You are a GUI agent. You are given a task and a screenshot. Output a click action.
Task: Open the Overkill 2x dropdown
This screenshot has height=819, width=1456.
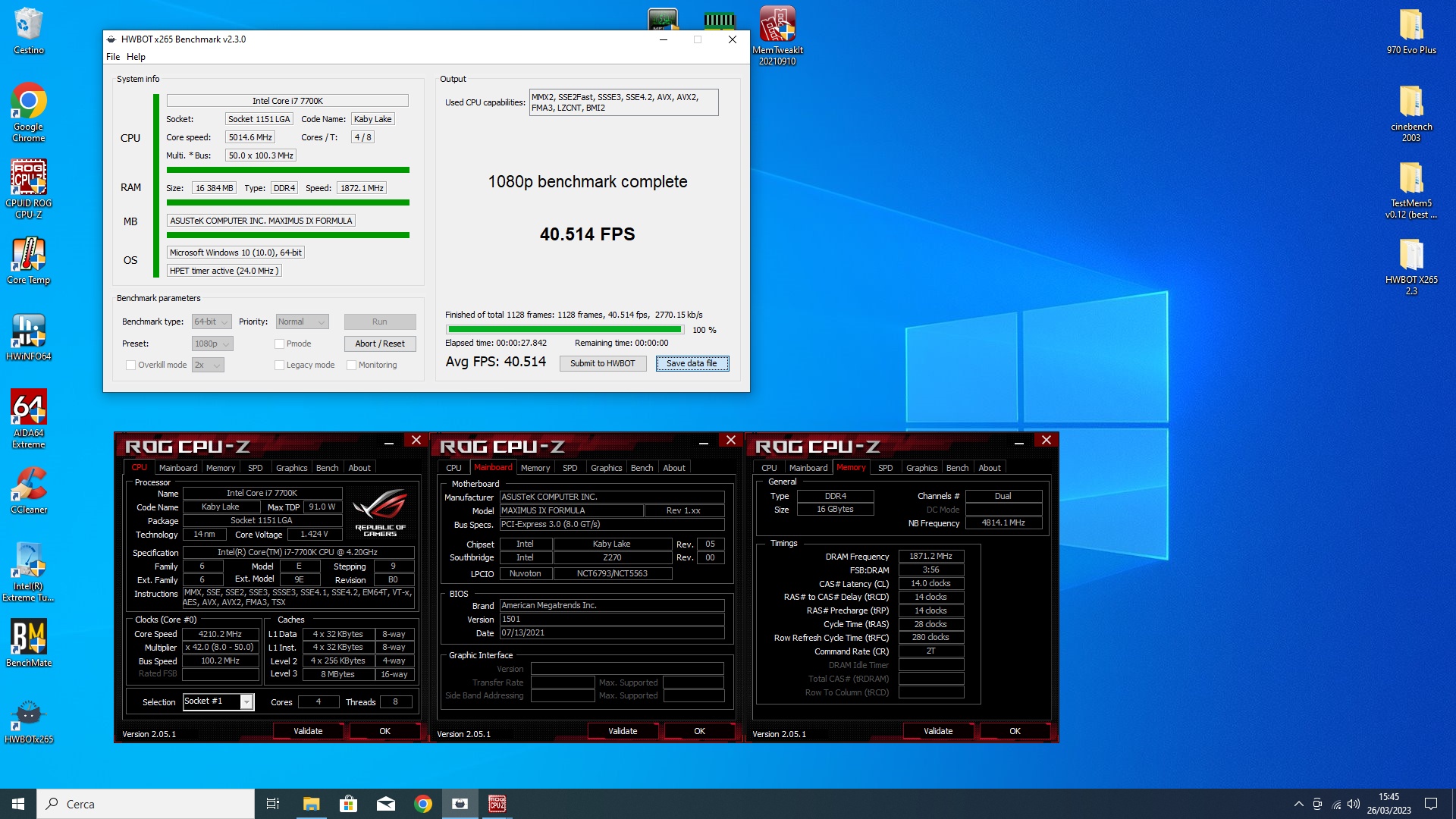point(208,365)
